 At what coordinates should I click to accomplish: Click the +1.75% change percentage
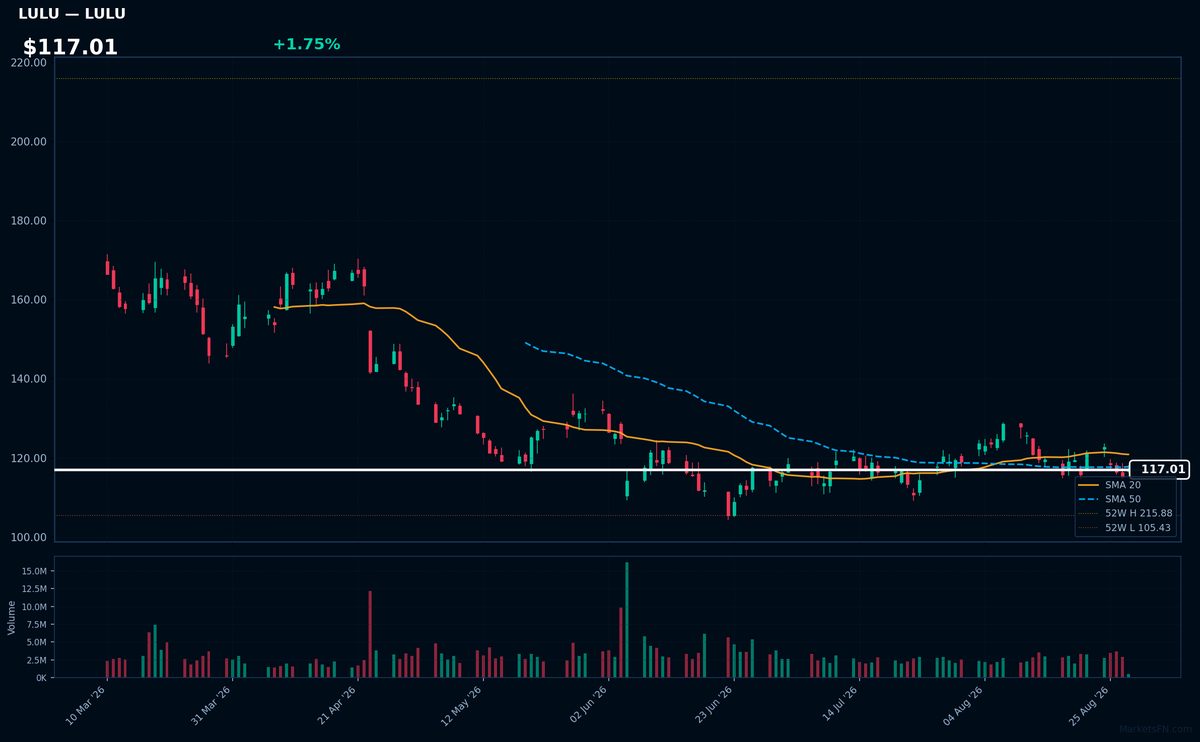[306, 44]
